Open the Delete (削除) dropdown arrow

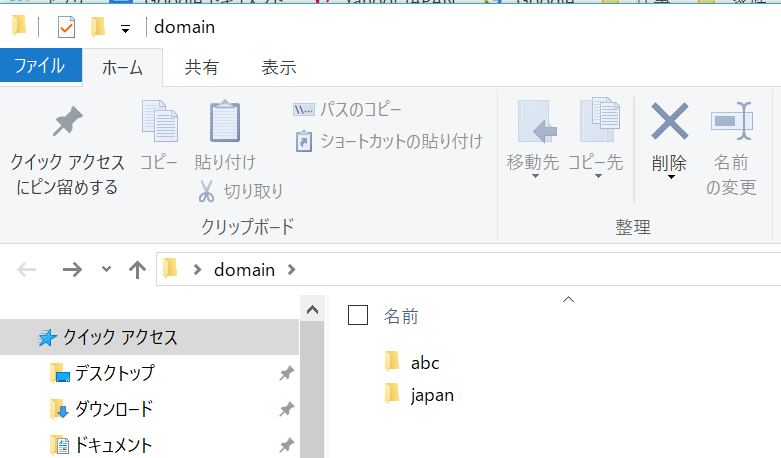point(671,177)
